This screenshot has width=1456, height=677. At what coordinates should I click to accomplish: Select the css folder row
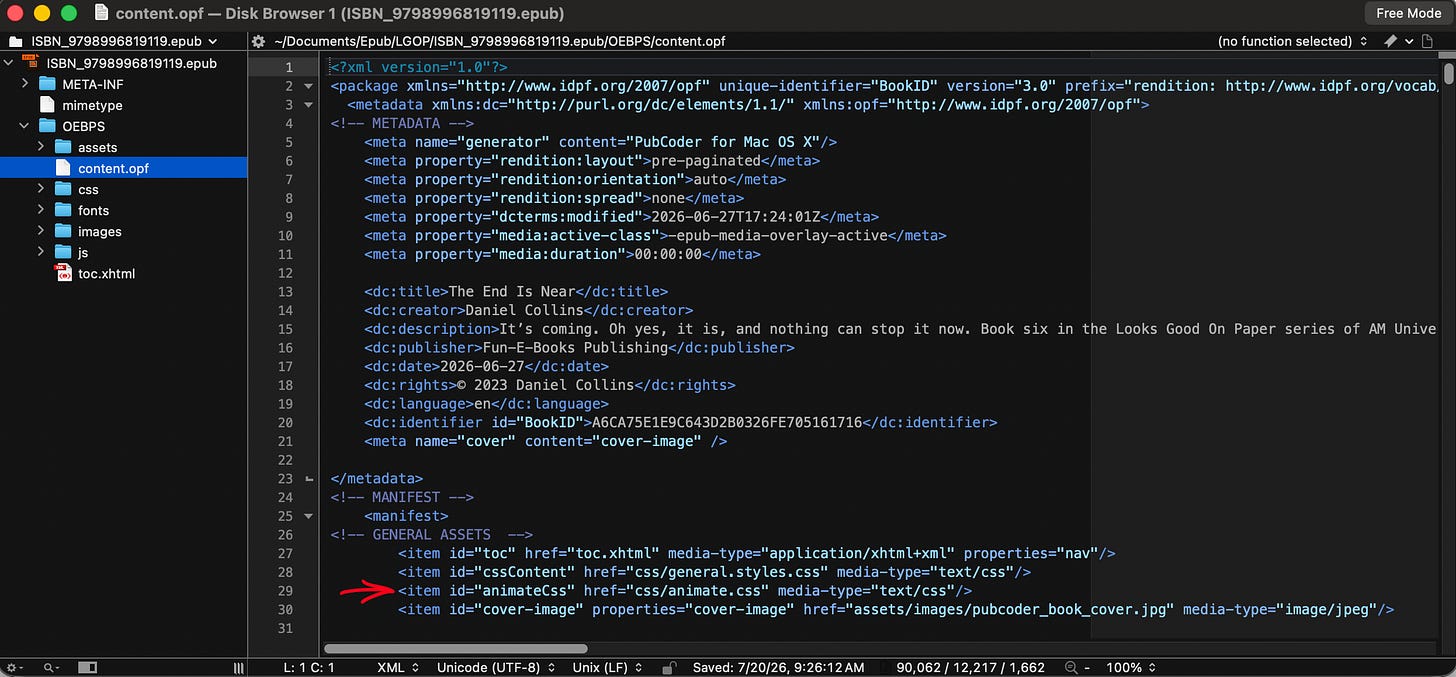coord(123,189)
